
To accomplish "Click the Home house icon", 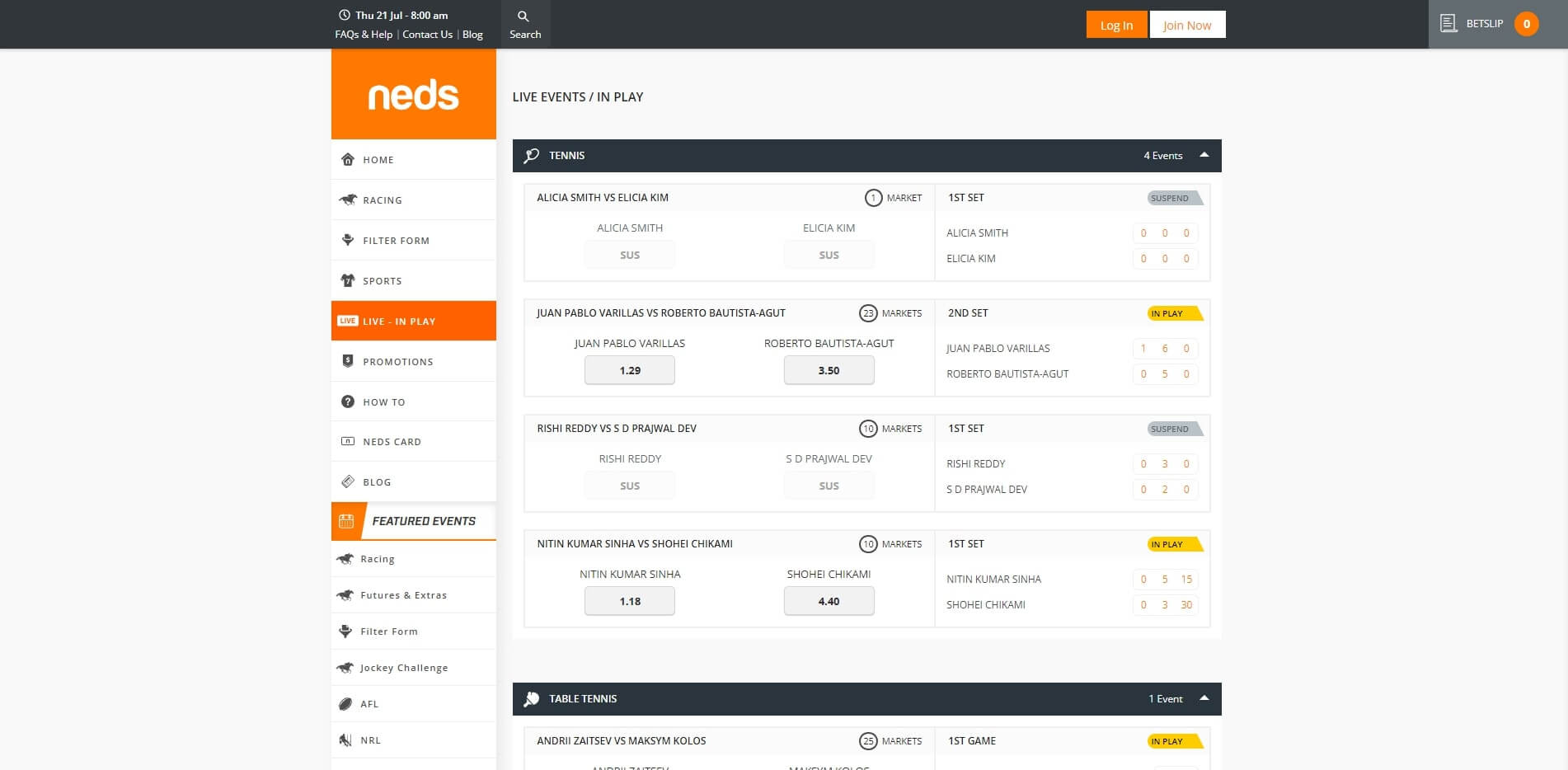I will click(x=348, y=159).
